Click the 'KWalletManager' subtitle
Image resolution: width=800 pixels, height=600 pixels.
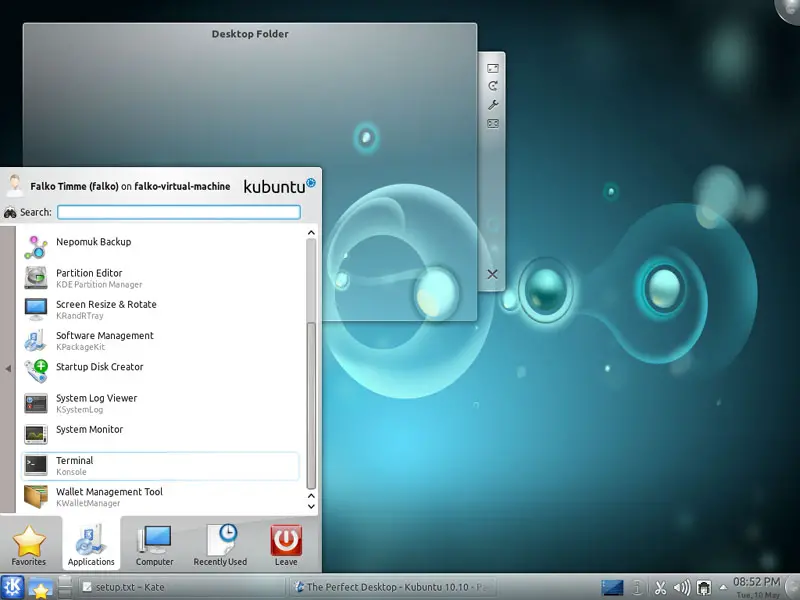[88, 503]
